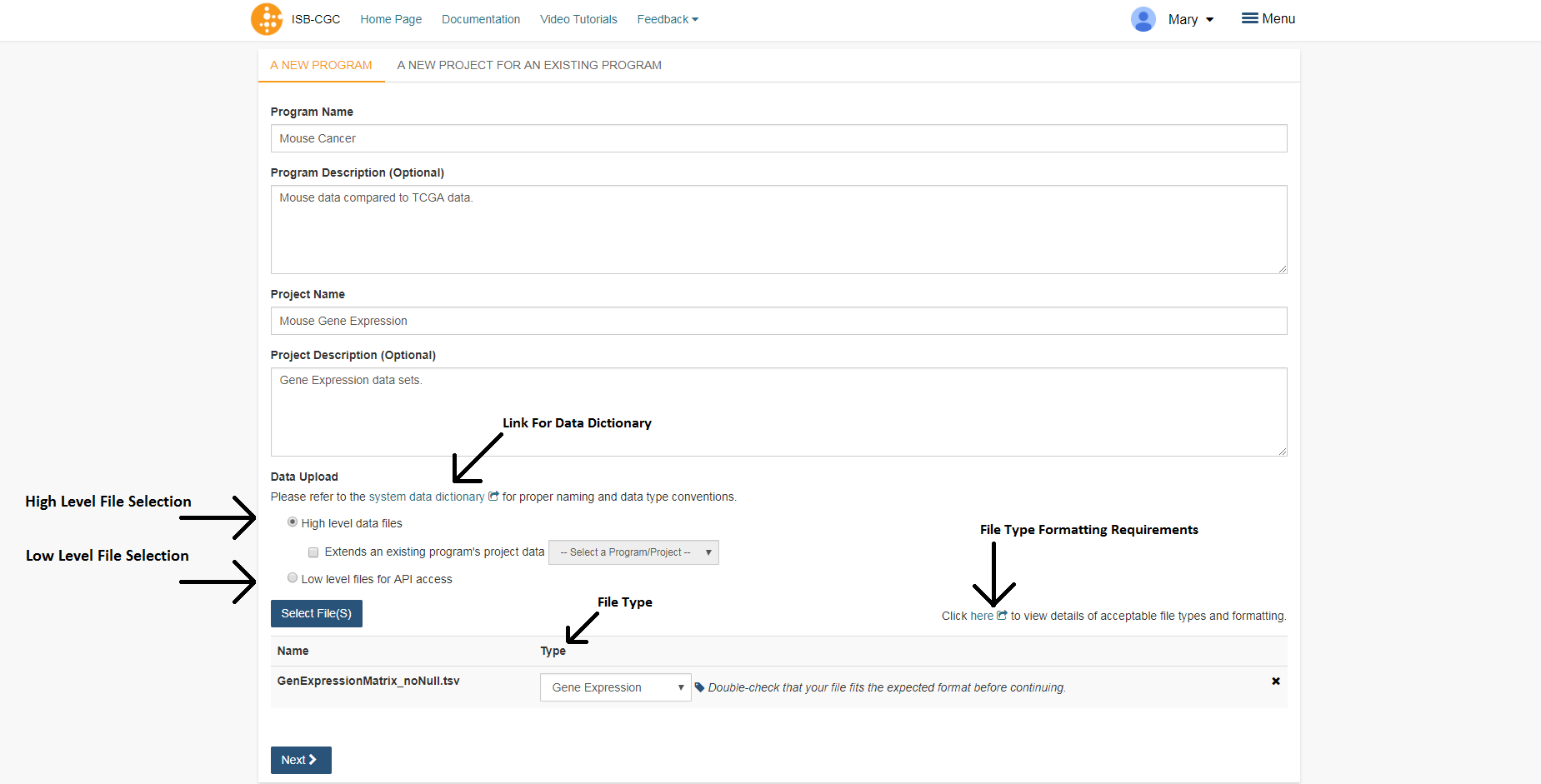This screenshot has height=784, width=1541.
Task: Click 'here' link for acceptable file types
Action: click(x=982, y=616)
